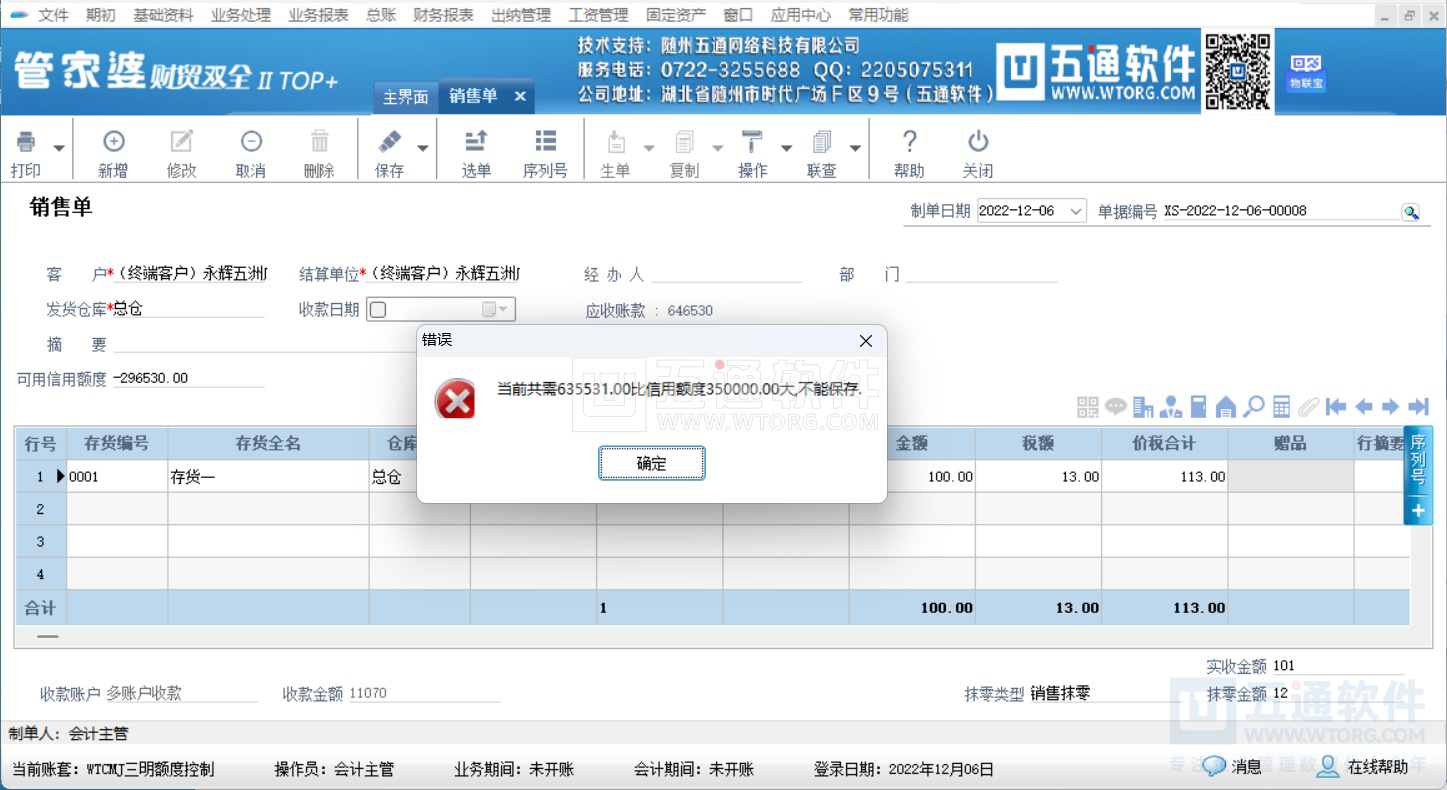The width and height of the screenshot is (1447, 790).
Task: Click the magnifier search icon above the grid
Action: point(1254,407)
